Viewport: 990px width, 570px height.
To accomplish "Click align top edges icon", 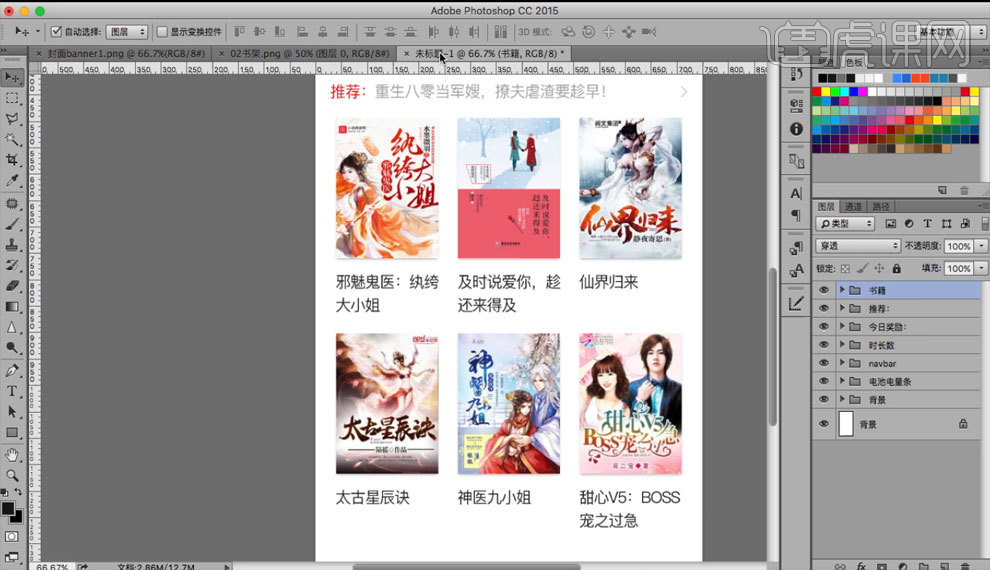I will (x=240, y=32).
